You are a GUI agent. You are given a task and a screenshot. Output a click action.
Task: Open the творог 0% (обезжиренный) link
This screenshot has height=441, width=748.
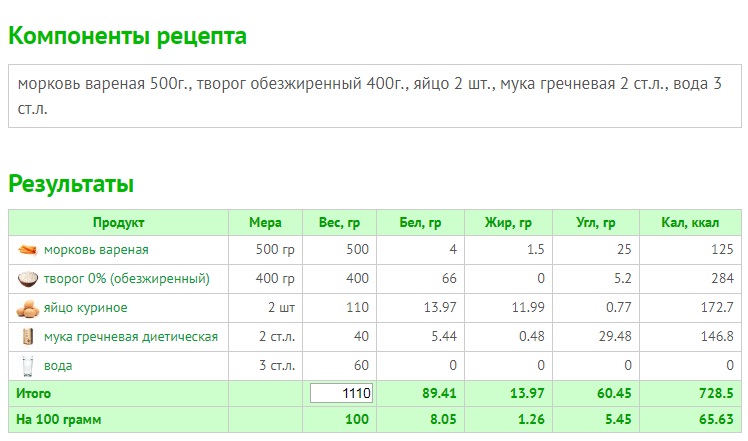126,278
